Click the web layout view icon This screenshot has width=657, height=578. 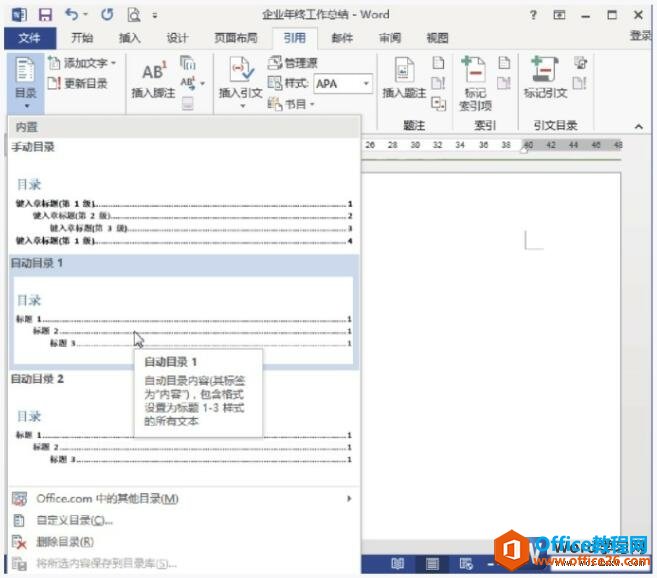click(466, 564)
